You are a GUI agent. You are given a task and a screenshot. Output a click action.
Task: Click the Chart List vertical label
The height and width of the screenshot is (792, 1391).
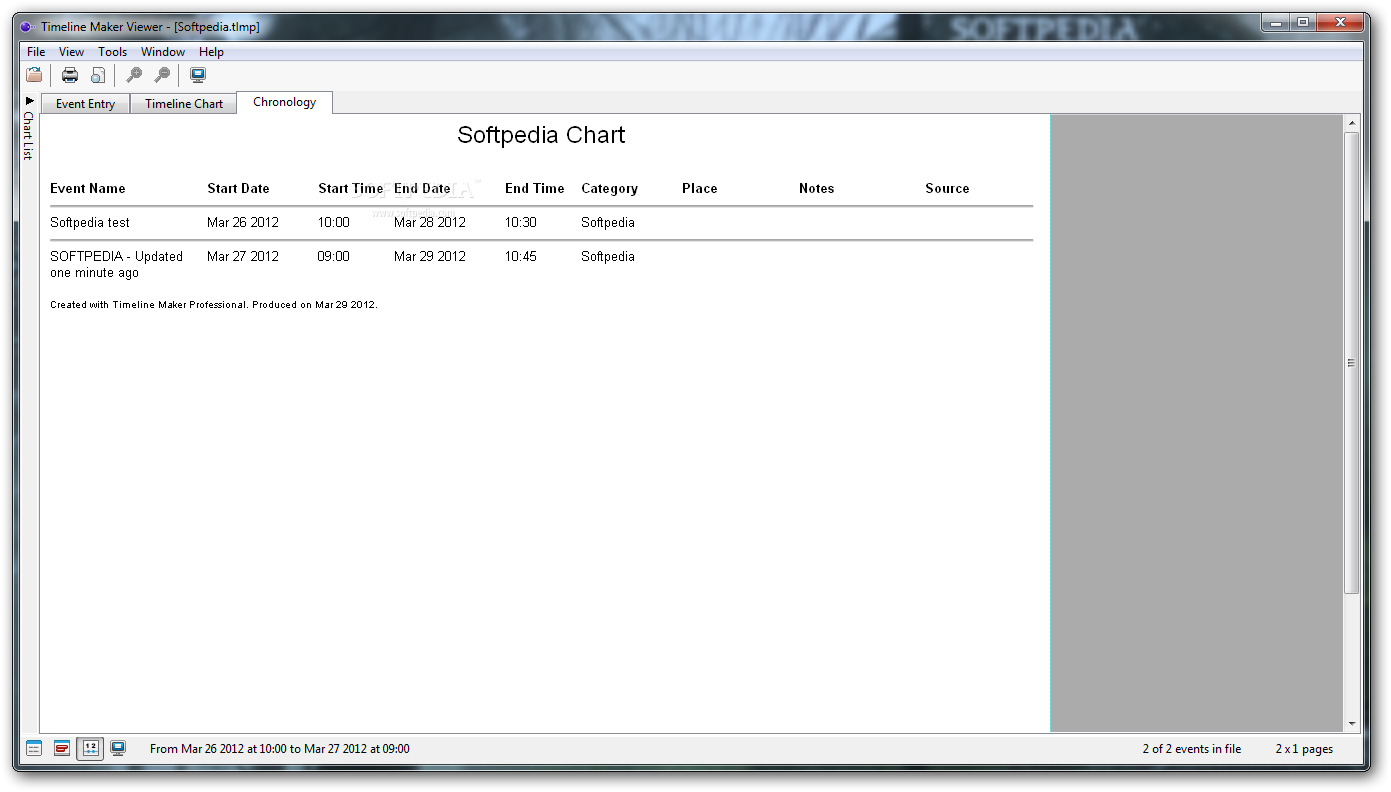29,136
